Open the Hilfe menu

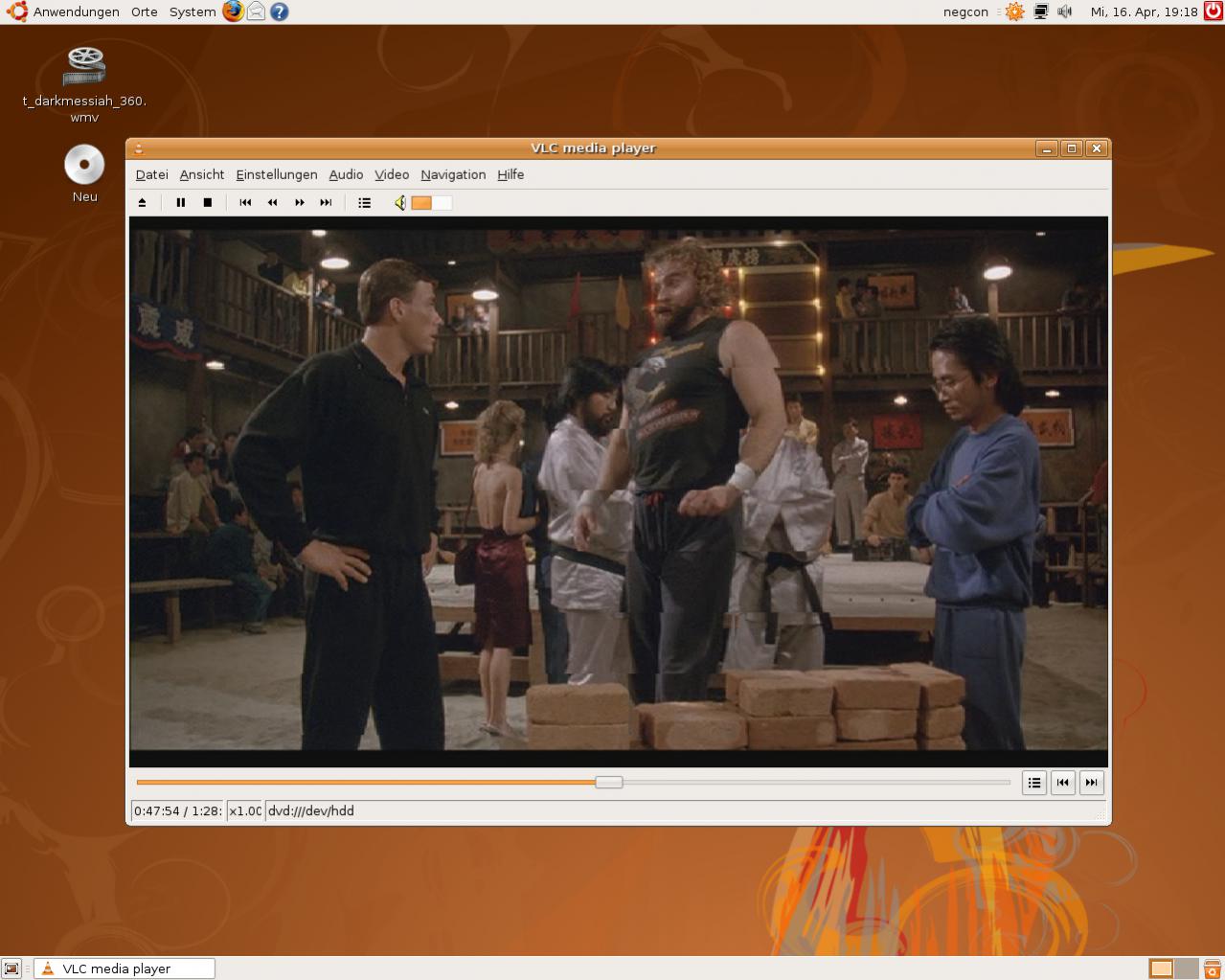pyautogui.click(x=510, y=174)
